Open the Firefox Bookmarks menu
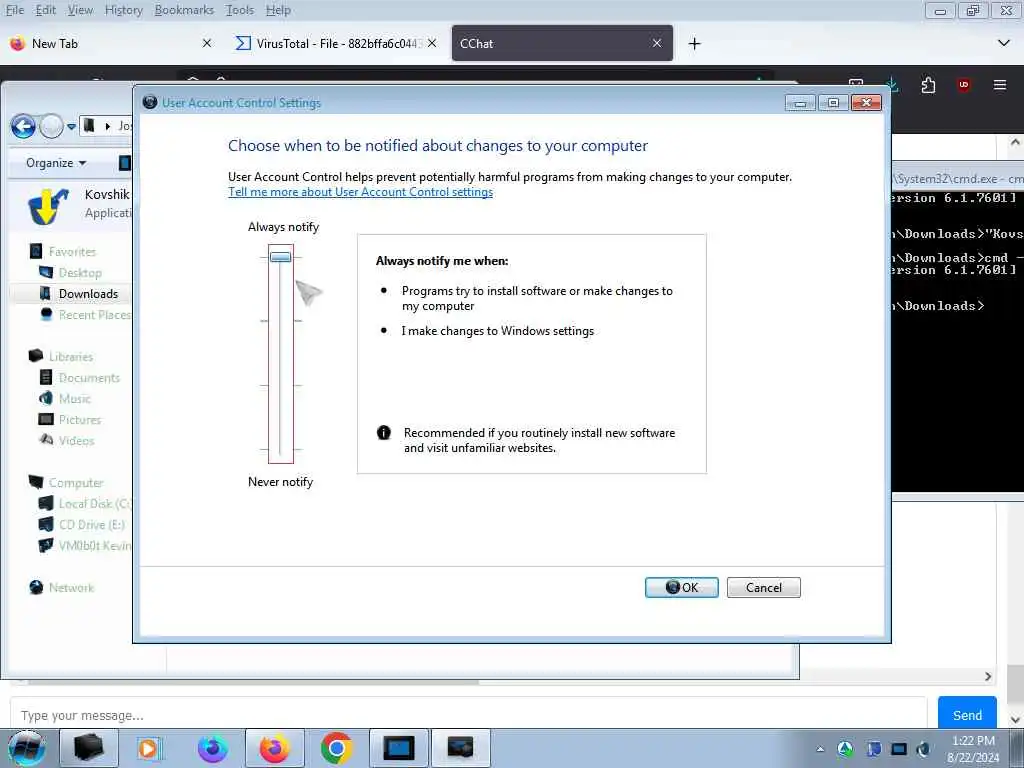 pos(184,10)
